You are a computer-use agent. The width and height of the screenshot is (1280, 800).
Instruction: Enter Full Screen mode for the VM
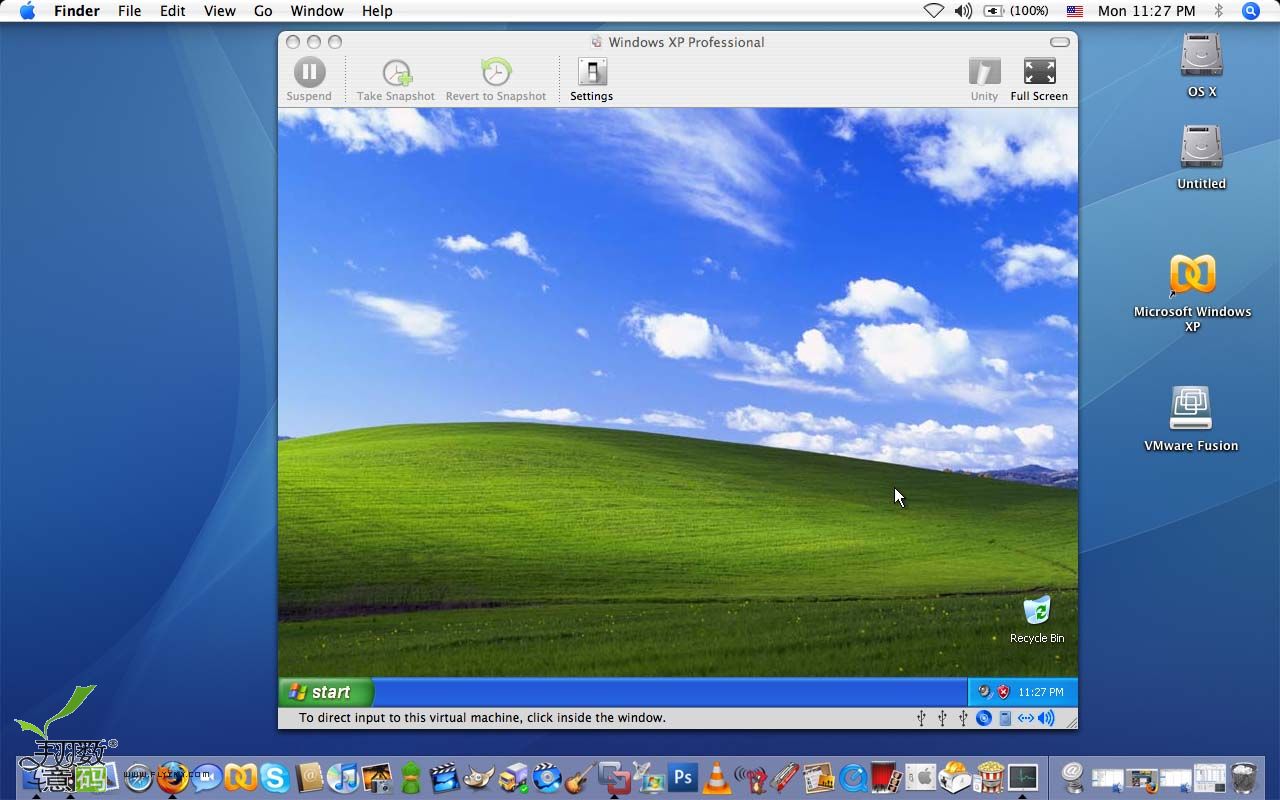(1039, 80)
